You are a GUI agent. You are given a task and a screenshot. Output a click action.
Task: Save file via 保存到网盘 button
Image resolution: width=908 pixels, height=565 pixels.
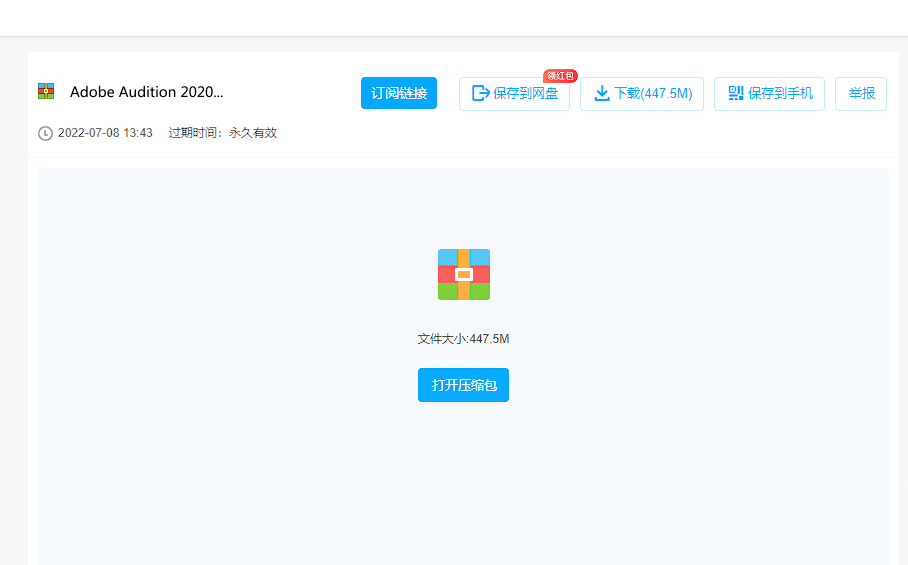click(x=514, y=94)
